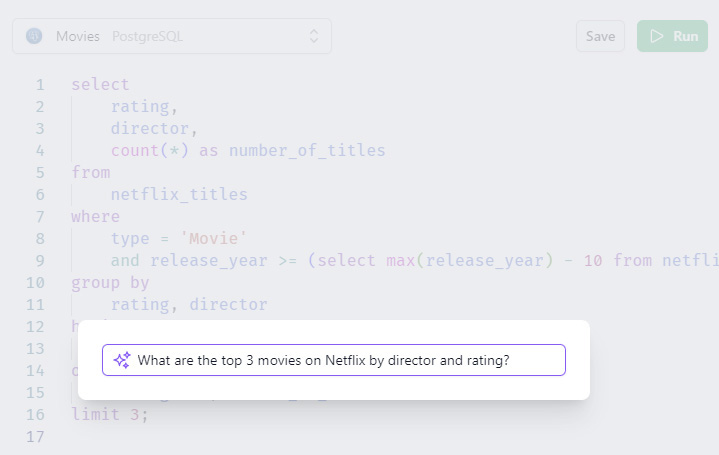Click the Movies database icon
Image resolution: width=719 pixels, height=455 pixels.
tap(34, 36)
